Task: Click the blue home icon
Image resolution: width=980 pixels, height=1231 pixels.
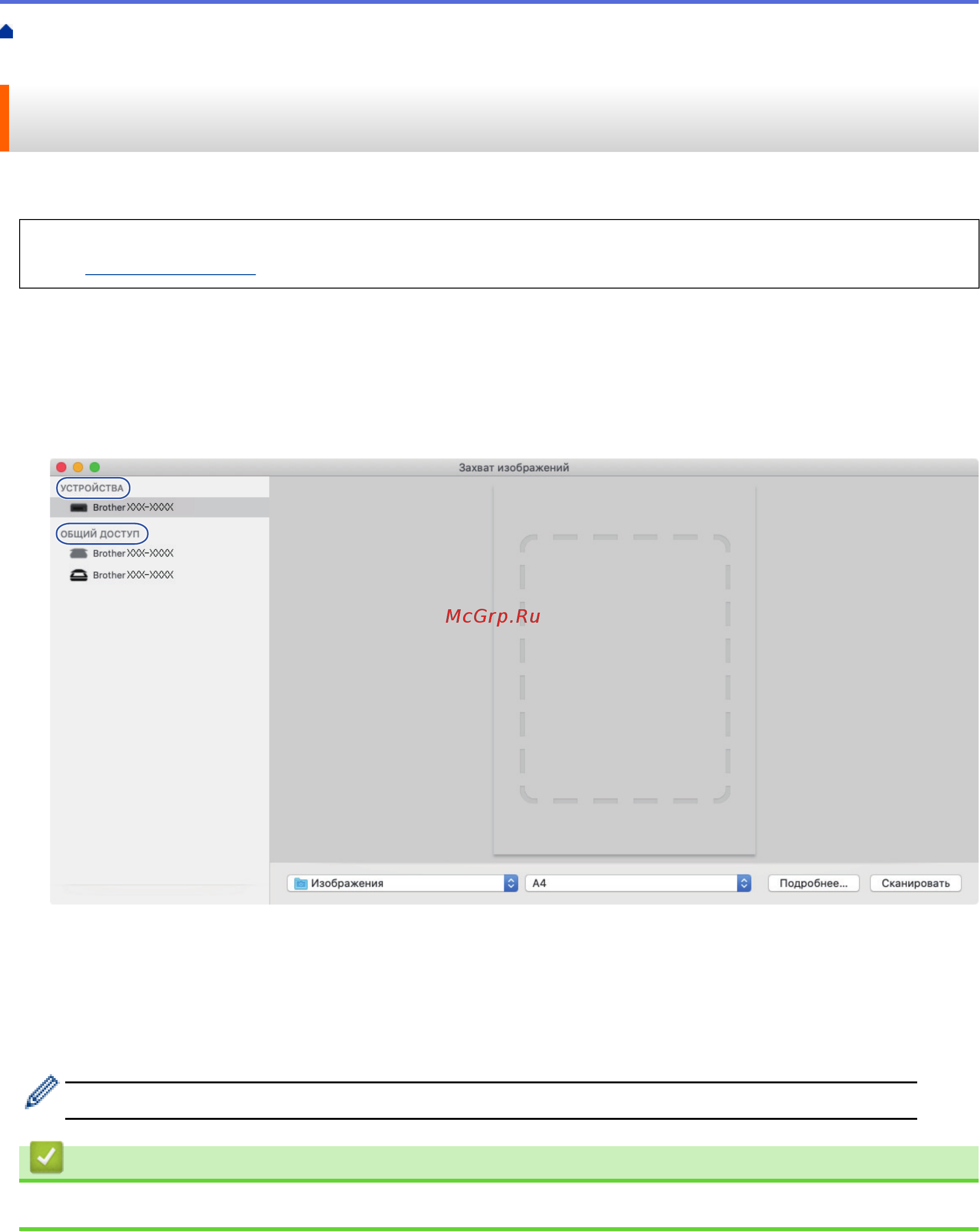Action: [x=7, y=32]
